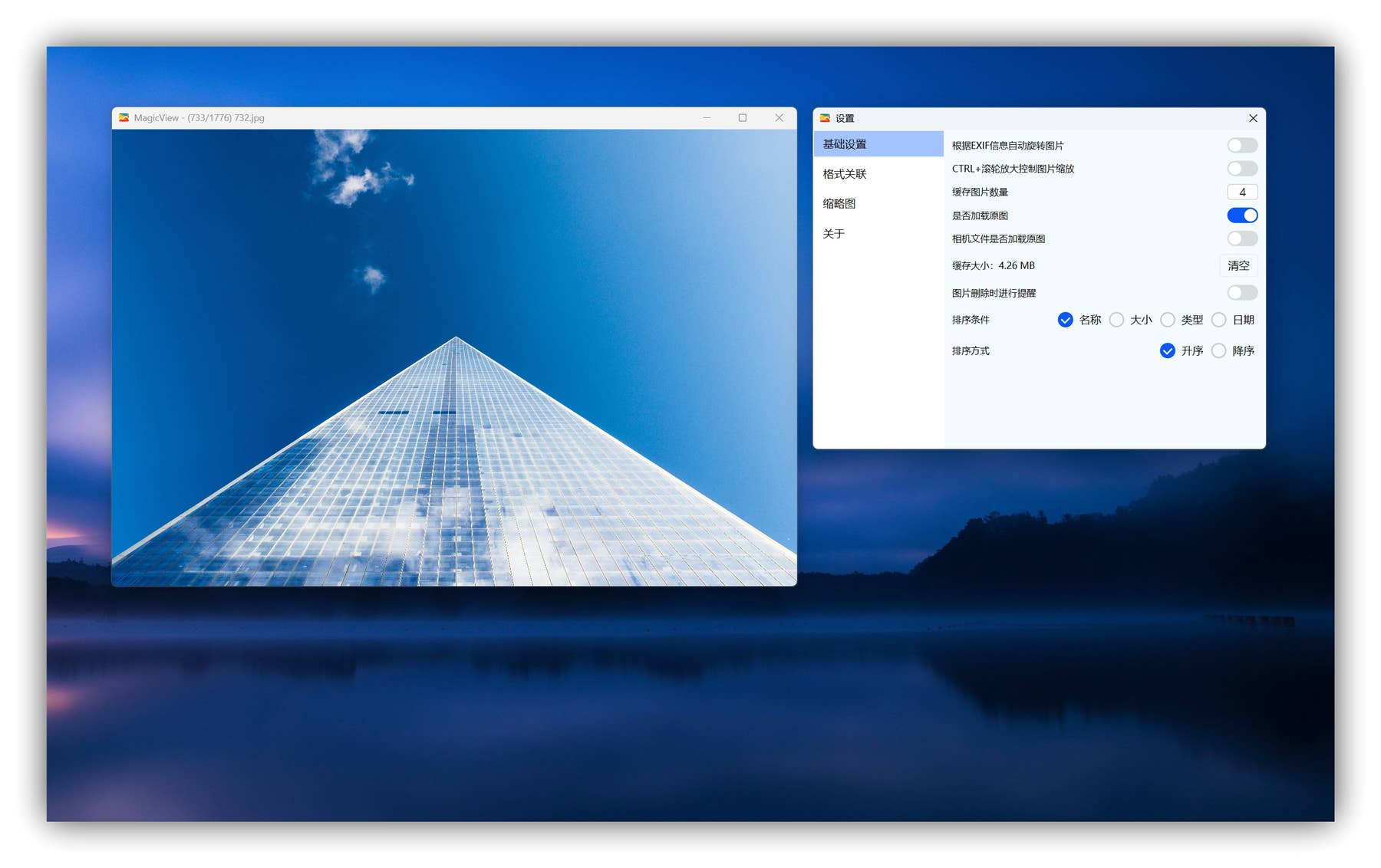Enable 相机文件是否加载原图
The width and height of the screenshot is (1381, 868).
tap(1241, 238)
